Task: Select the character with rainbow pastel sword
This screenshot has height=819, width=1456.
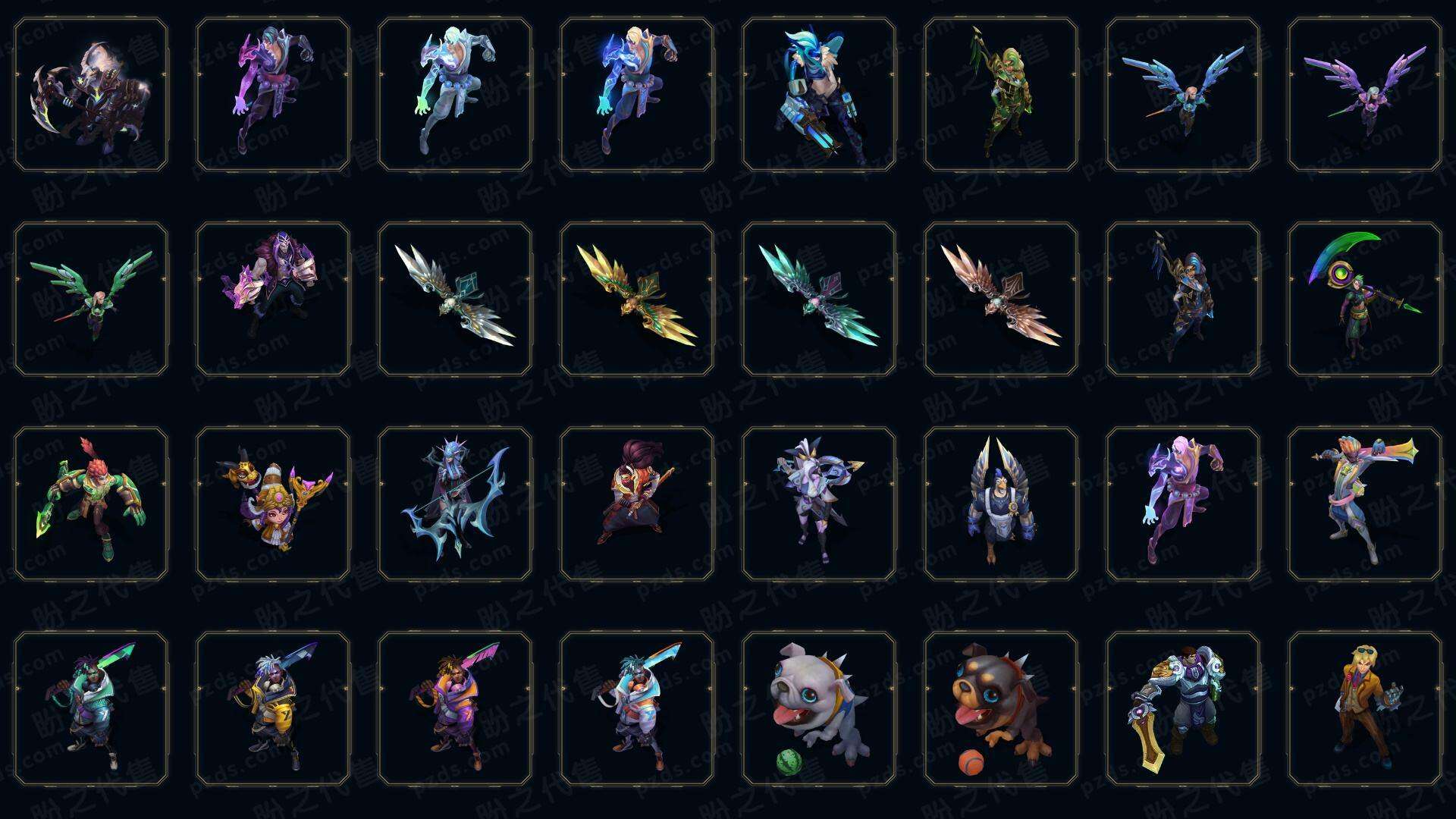Action: 1365,504
